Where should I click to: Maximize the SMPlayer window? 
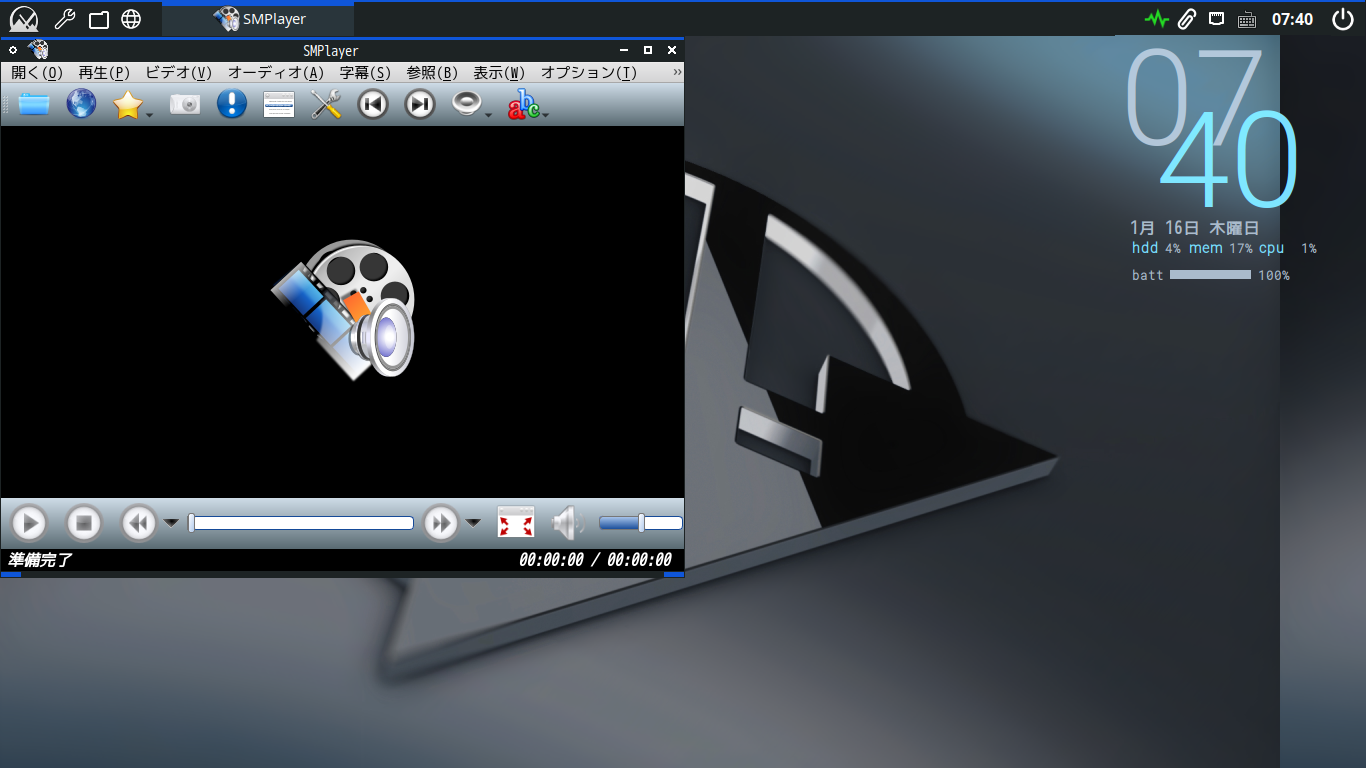click(x=648, y=50)
